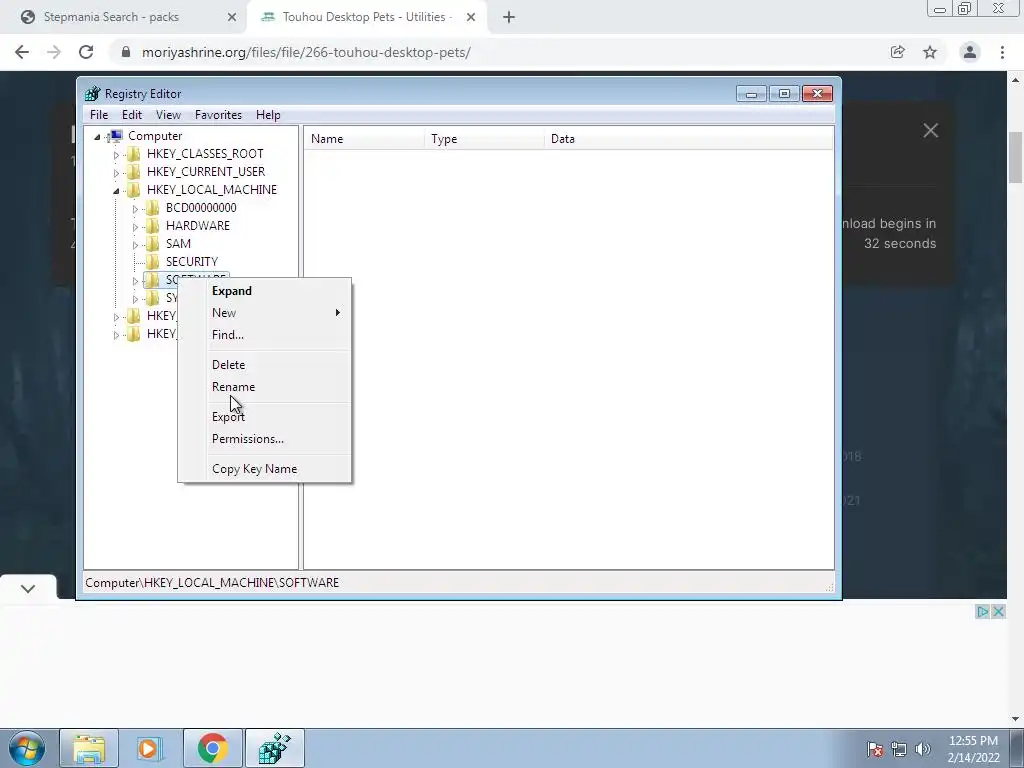
Task: Collapse the Computer tree node
Action: pyautogui.click(x=97, y=136)
